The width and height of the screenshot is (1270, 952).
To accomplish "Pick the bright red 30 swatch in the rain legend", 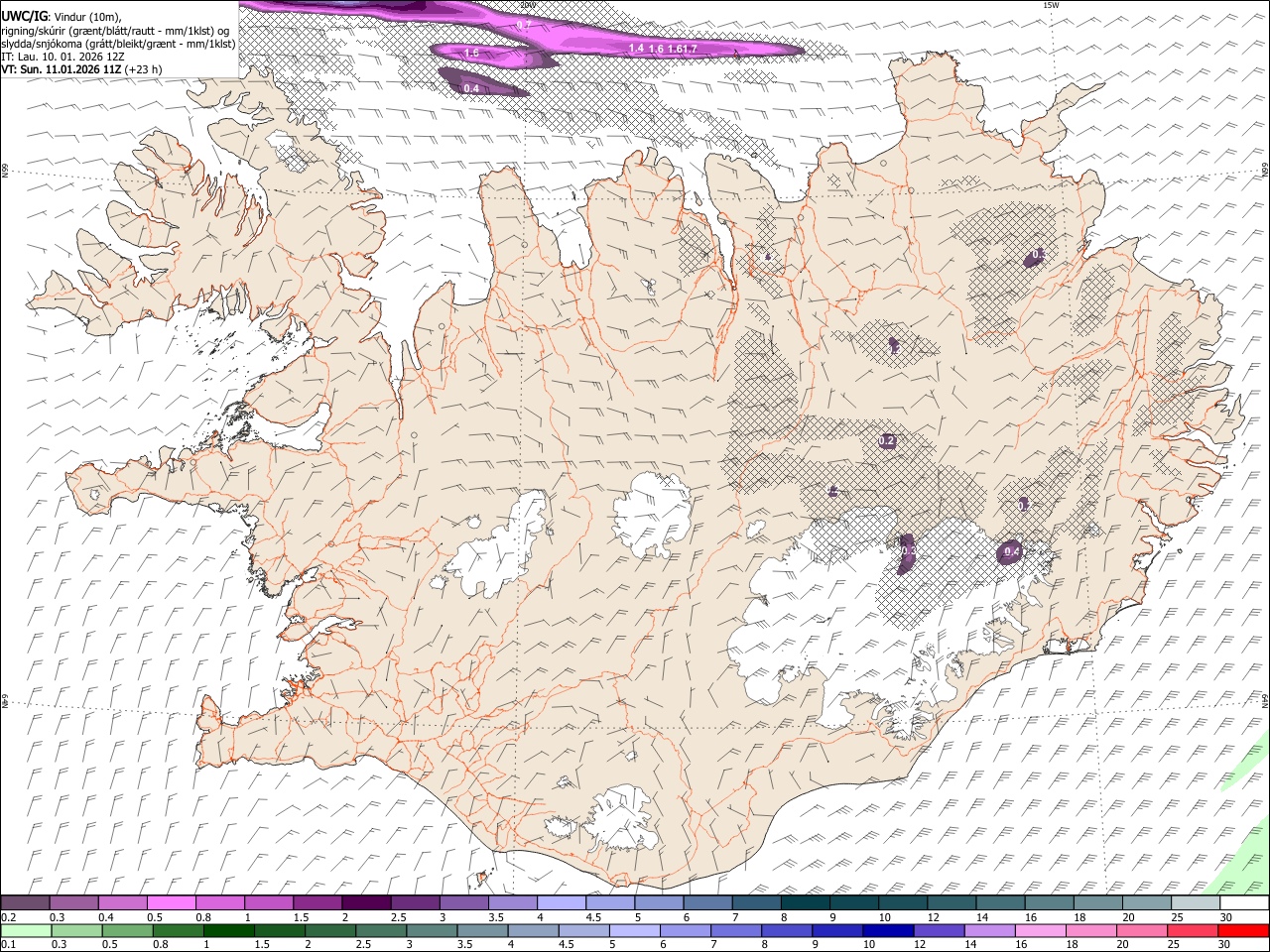I will [x=1244, y=930].
